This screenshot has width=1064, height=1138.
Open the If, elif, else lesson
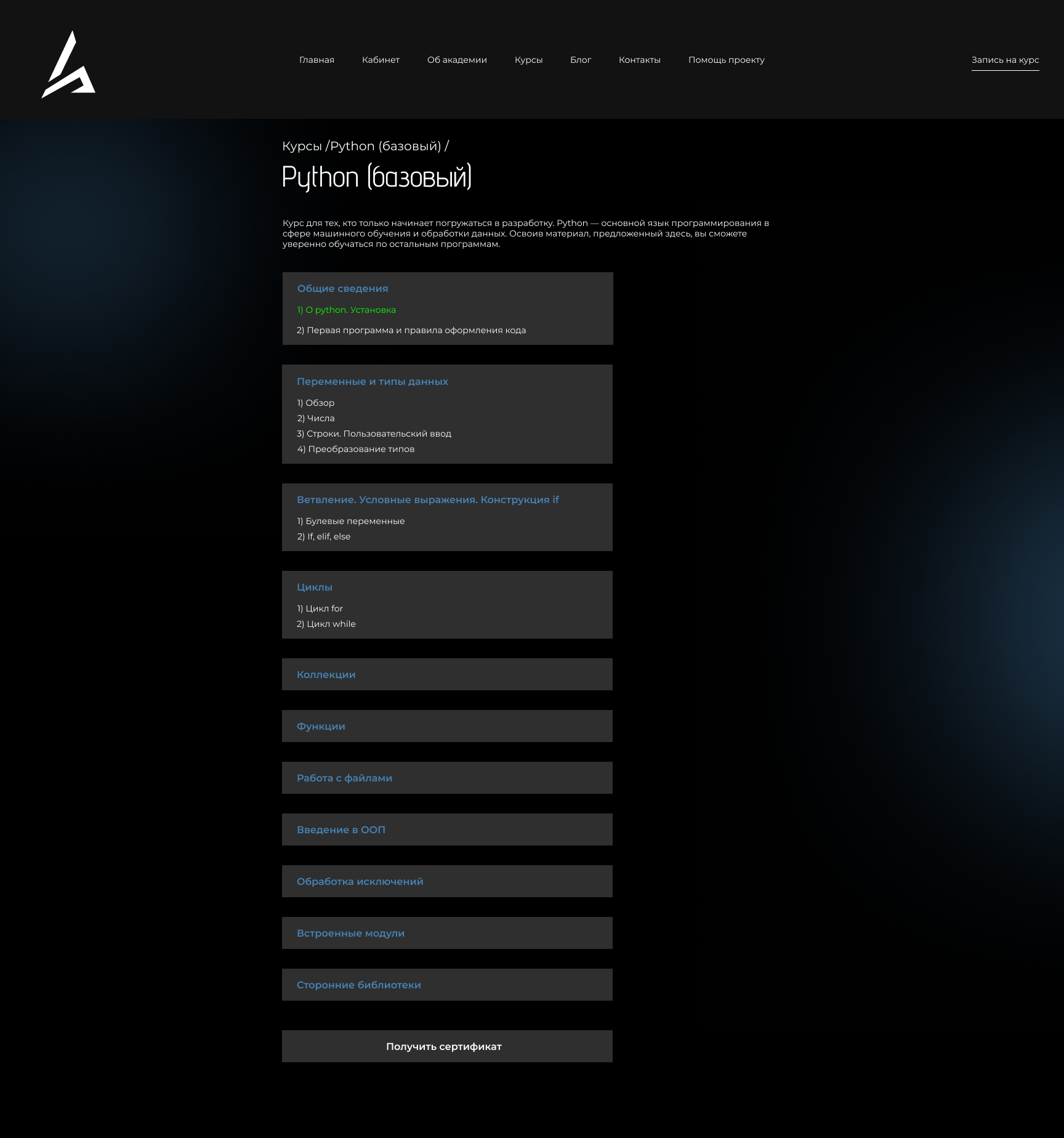(x=323, y=536)
